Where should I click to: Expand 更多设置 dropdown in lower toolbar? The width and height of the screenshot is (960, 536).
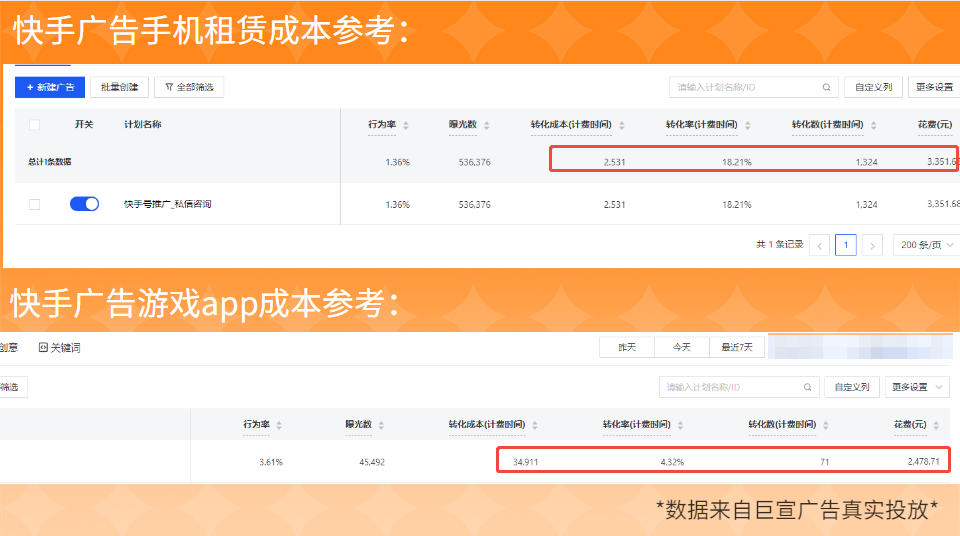tap(917, 387)
